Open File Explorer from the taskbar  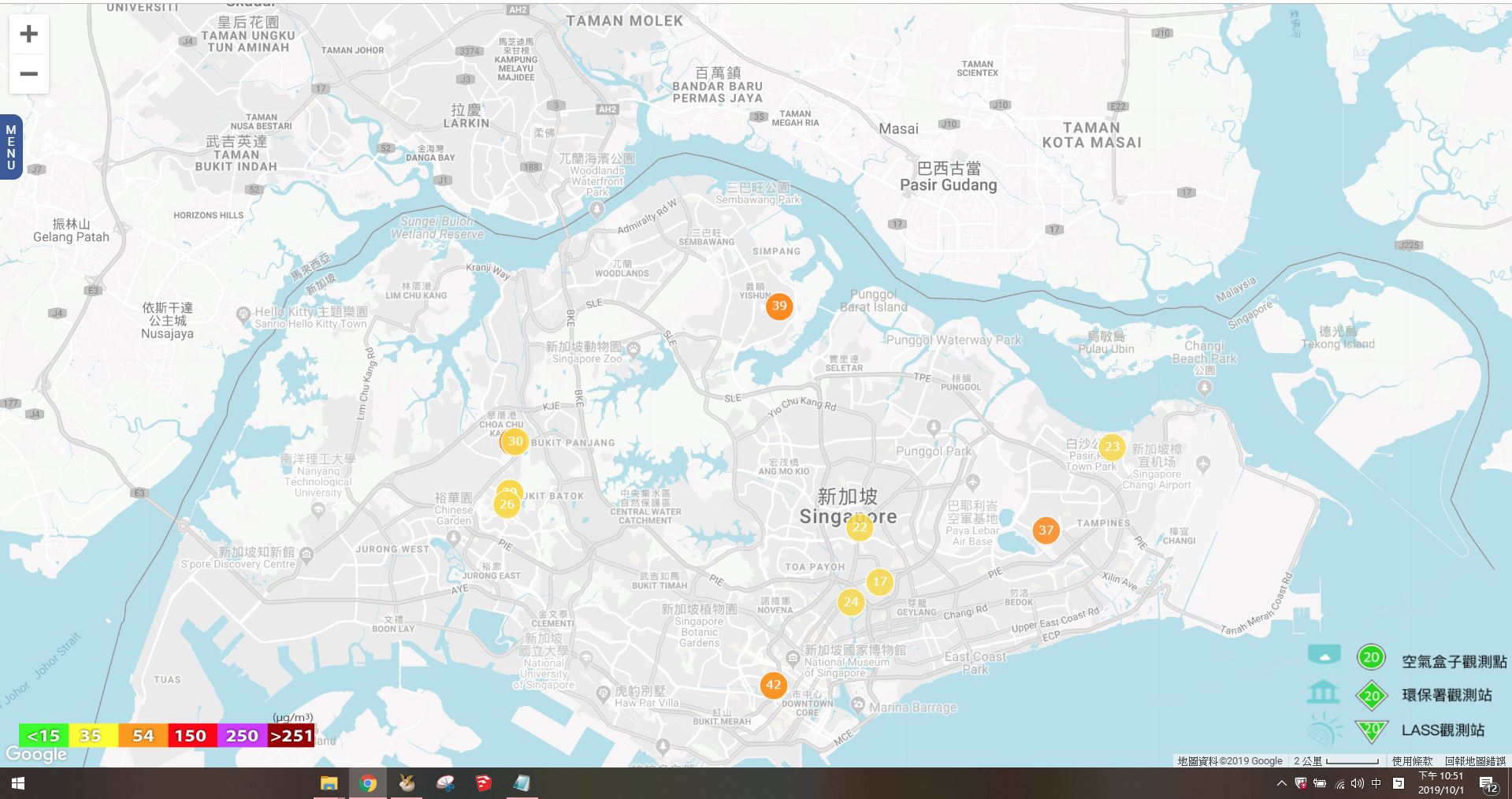[329, 784]
